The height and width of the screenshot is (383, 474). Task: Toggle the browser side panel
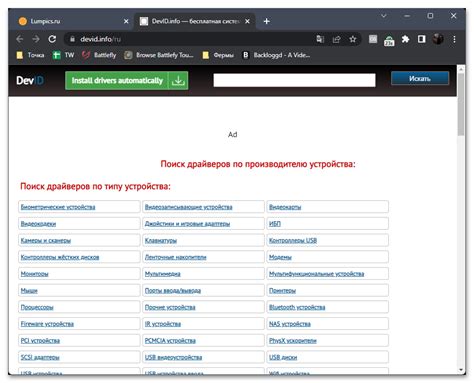point(422,39)
